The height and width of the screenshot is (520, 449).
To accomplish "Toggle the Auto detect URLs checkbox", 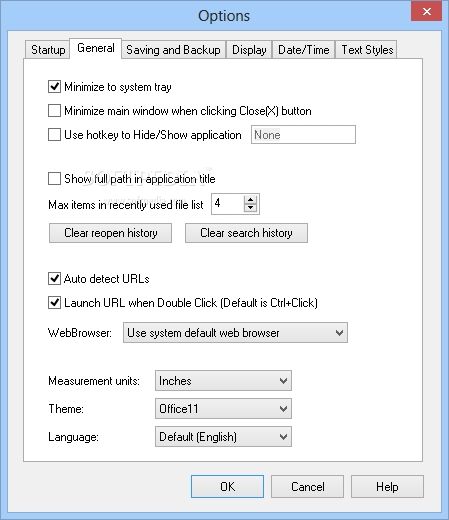I will 54,278.
